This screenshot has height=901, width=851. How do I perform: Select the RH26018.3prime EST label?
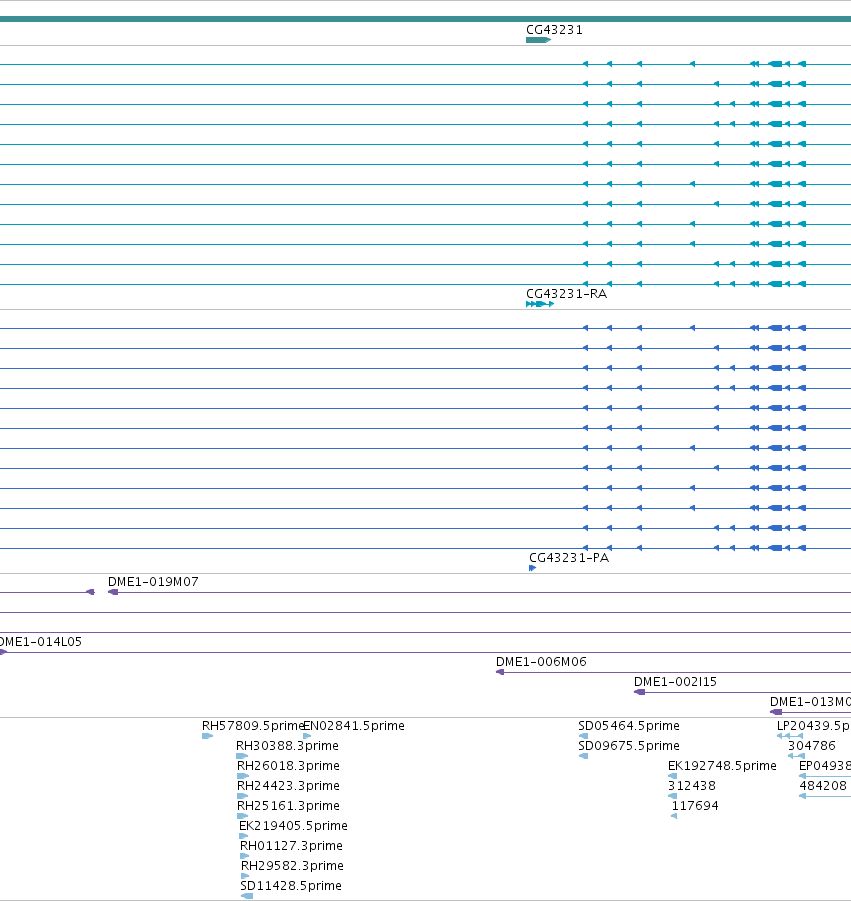coord(288,766)
